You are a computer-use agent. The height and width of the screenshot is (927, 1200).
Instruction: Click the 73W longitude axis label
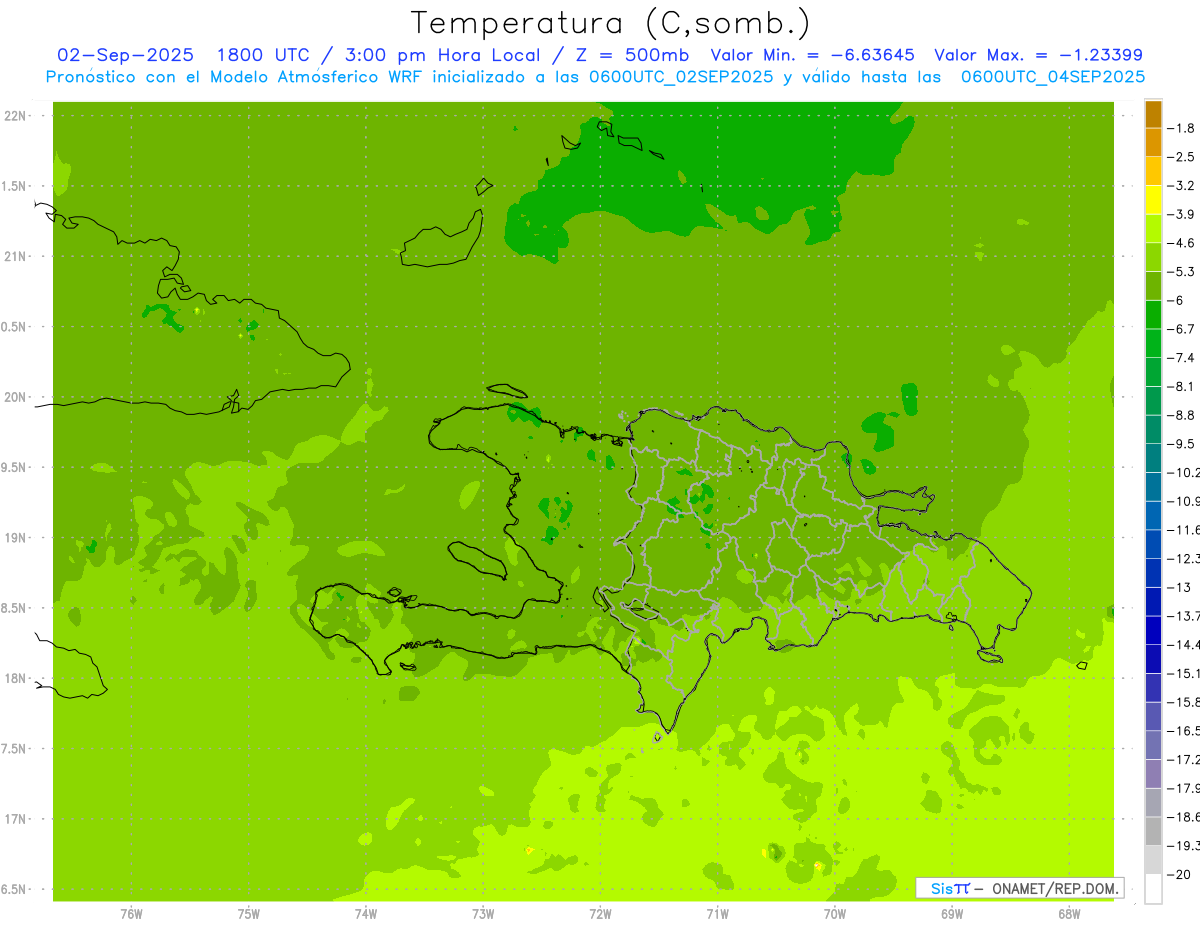(483, 914)
